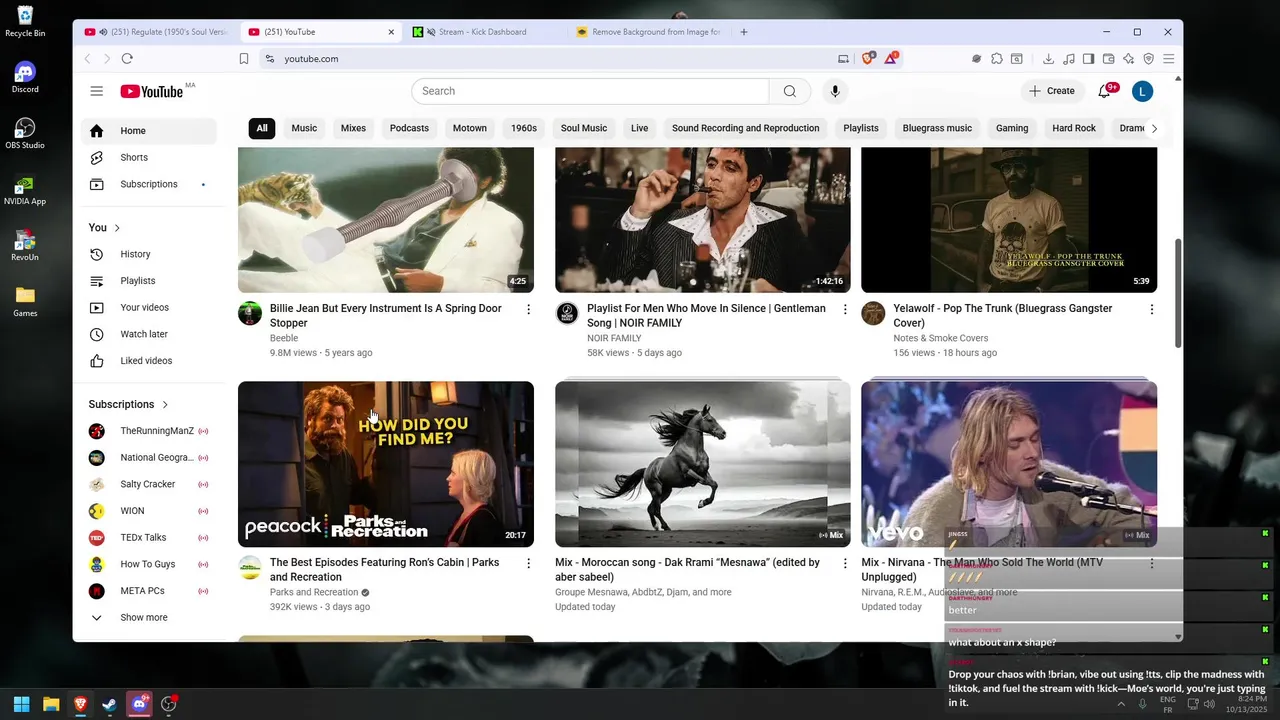Click the Create button

1052,91
